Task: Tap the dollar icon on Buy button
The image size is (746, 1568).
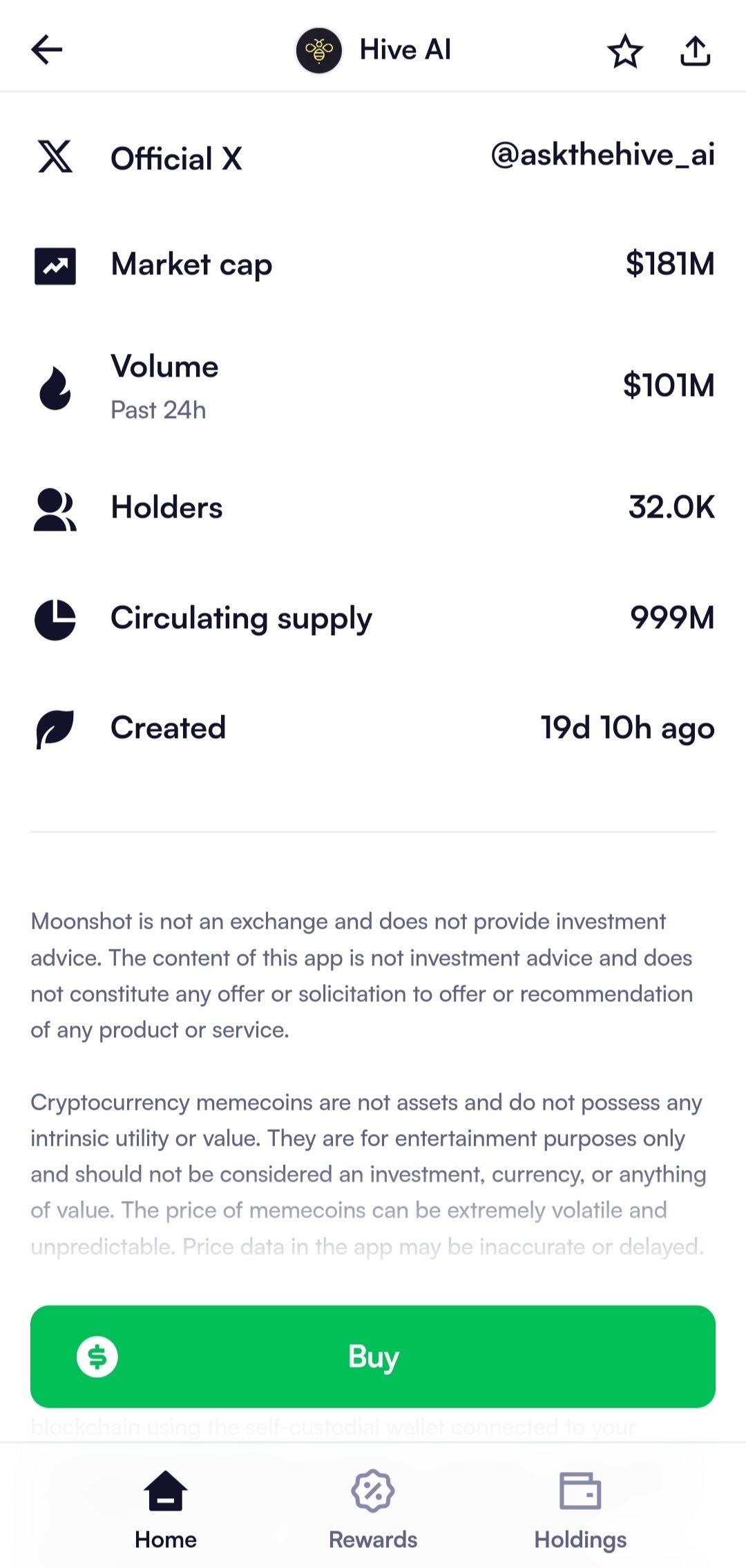Action: point(97,1357)
